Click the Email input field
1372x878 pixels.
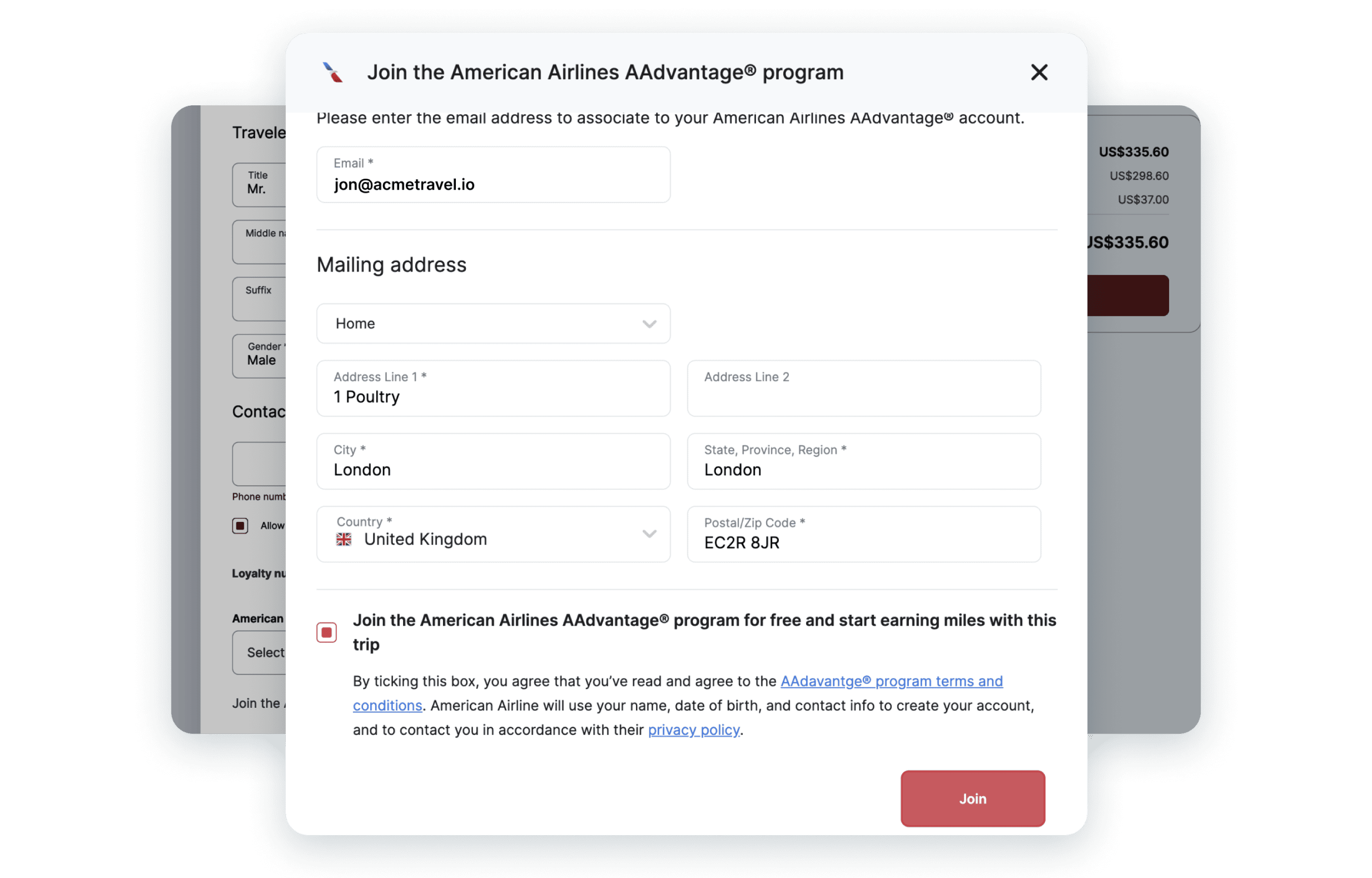click(493, 174)
